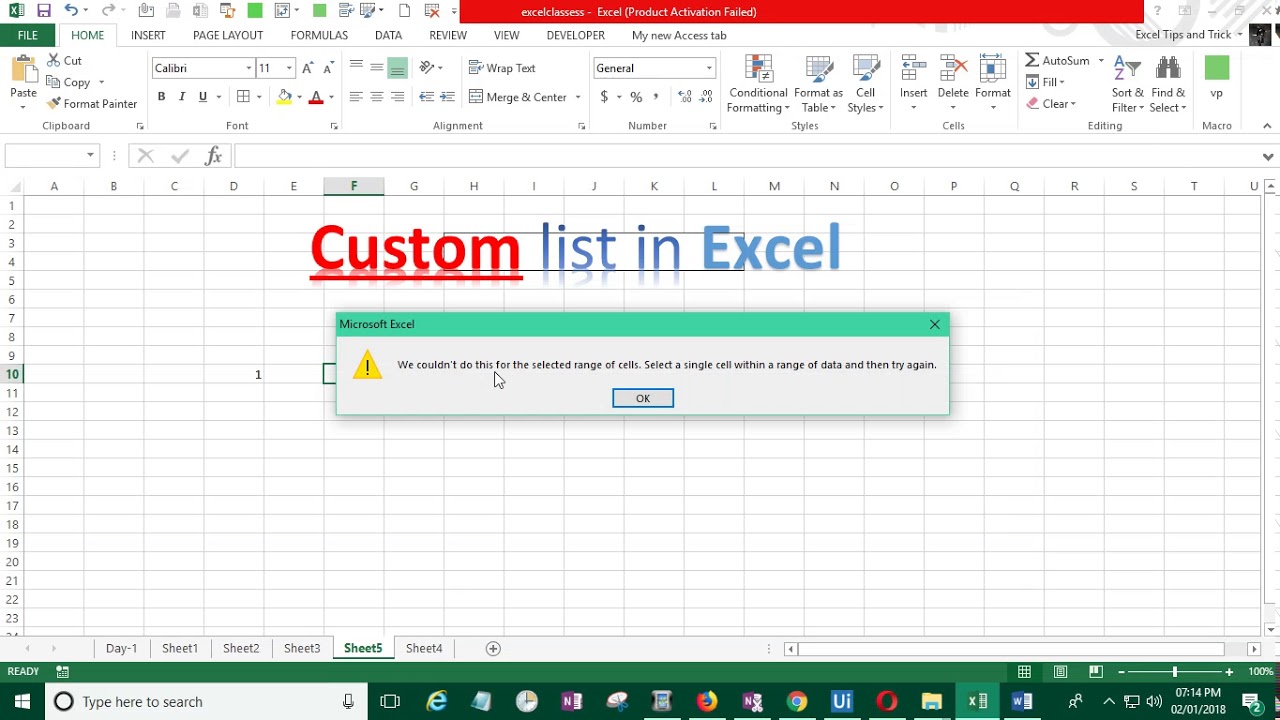Open Google Chrome from the taskbar
This screenshot has width=1280, height=720.
click(x=797, y=702)
